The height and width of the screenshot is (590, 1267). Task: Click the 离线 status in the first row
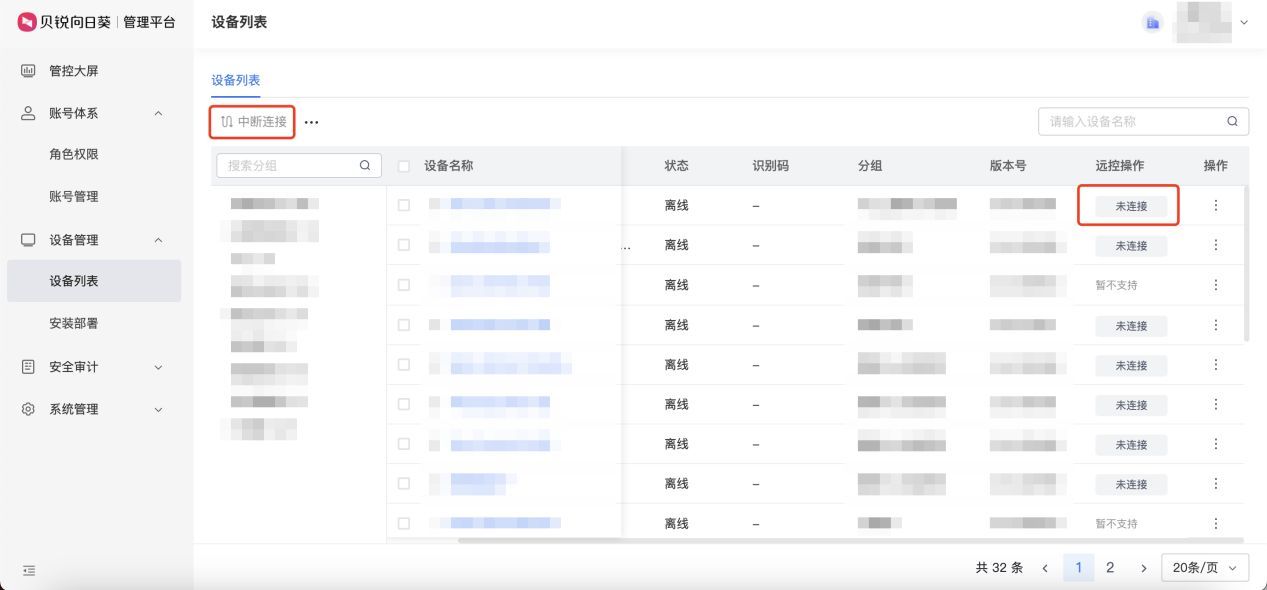(676, 205)
